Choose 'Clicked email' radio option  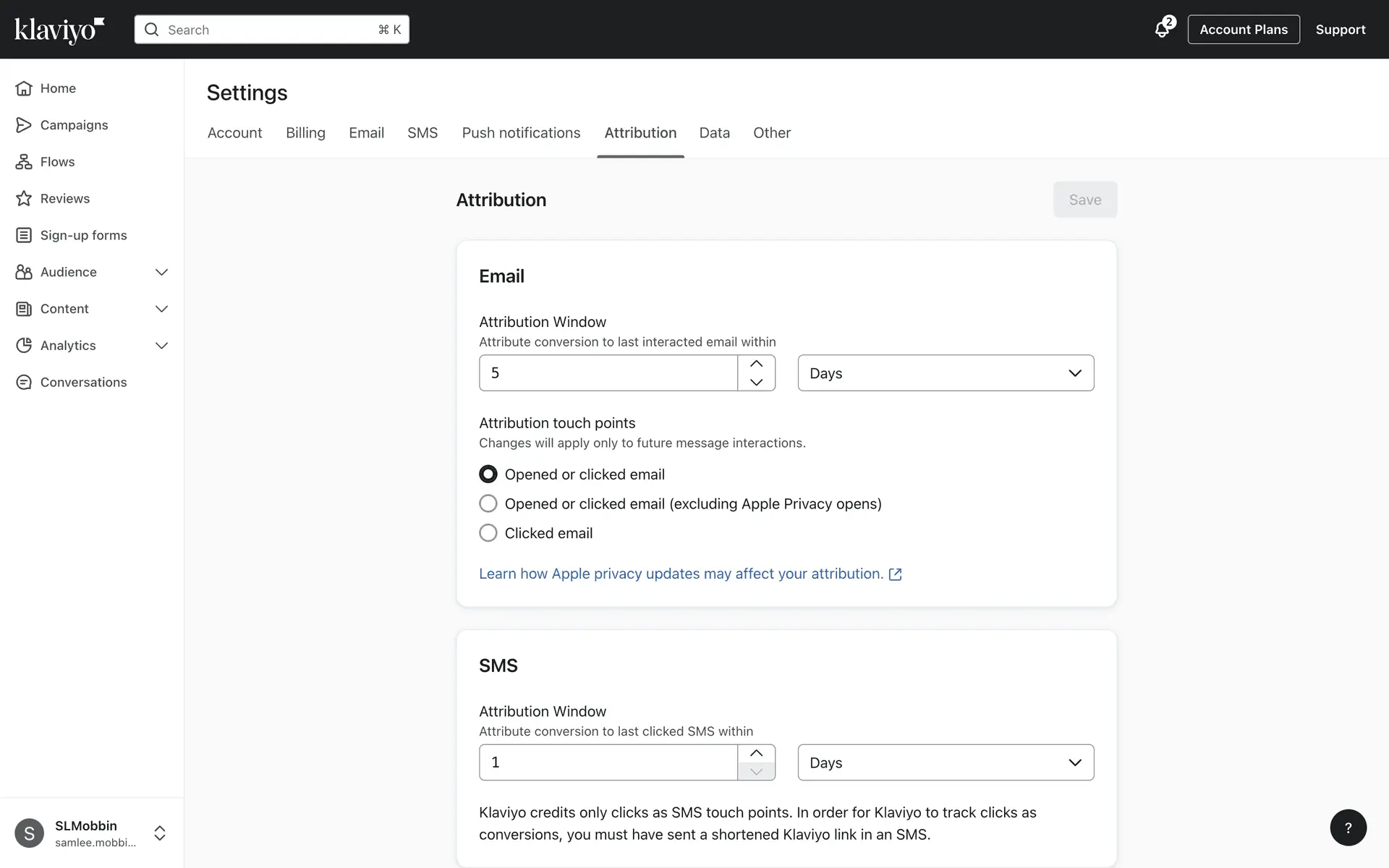(x=488, y=533)
